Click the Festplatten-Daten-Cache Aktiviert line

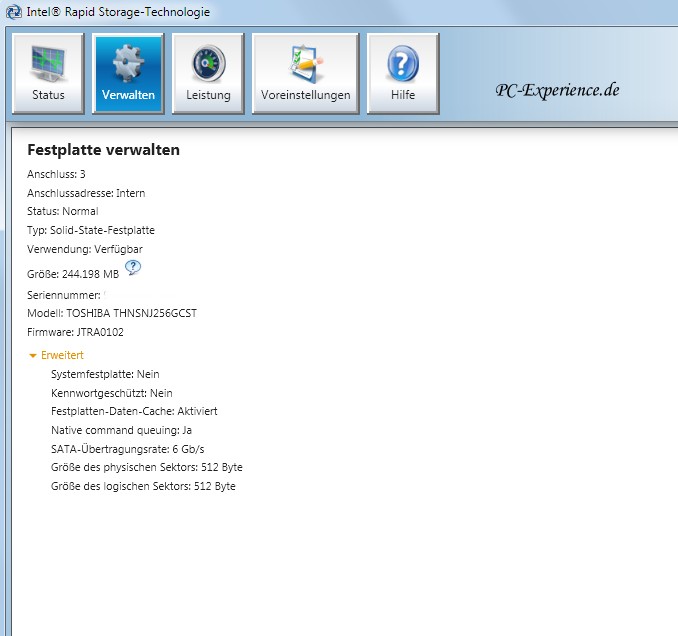pos(134,411)
